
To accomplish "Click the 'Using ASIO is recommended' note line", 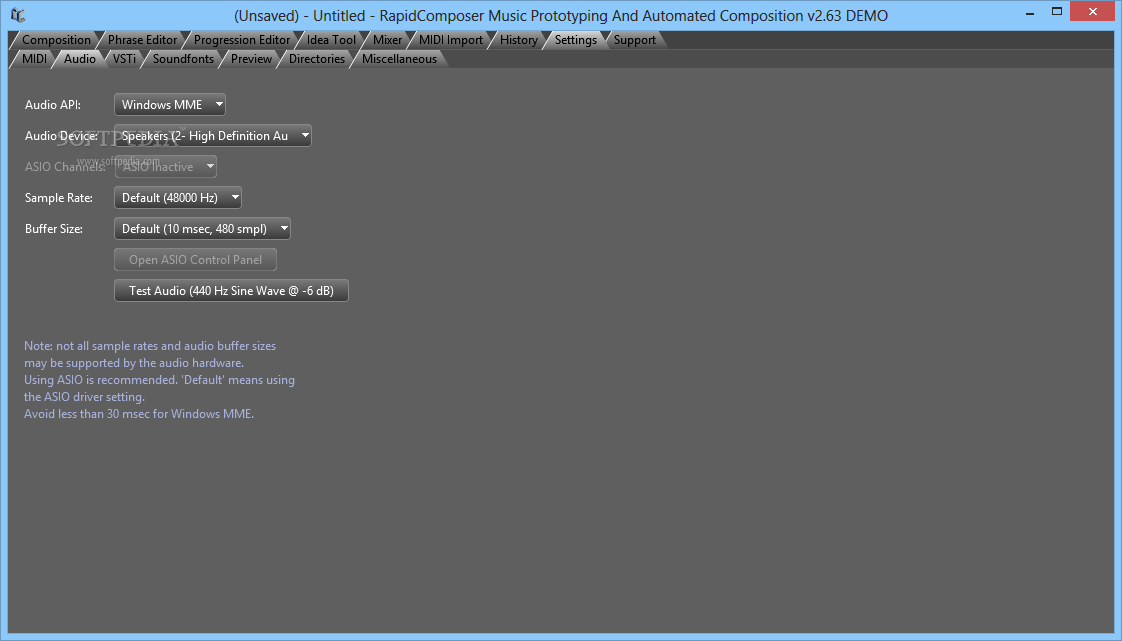I will [x=160, y=380].
